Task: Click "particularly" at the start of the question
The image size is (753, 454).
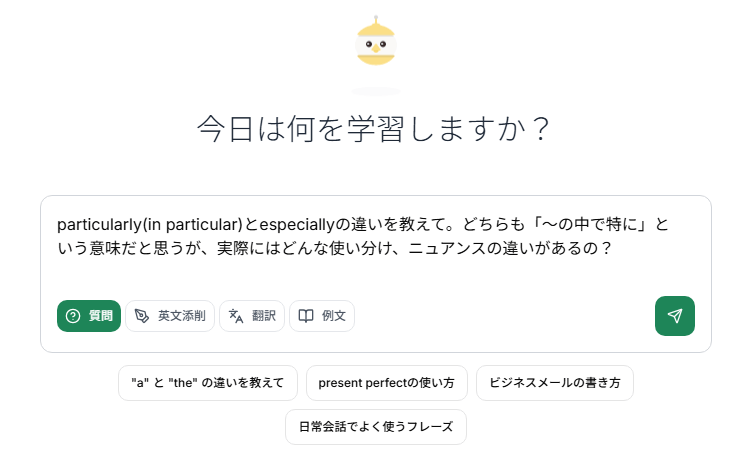Action: [99, 224]
